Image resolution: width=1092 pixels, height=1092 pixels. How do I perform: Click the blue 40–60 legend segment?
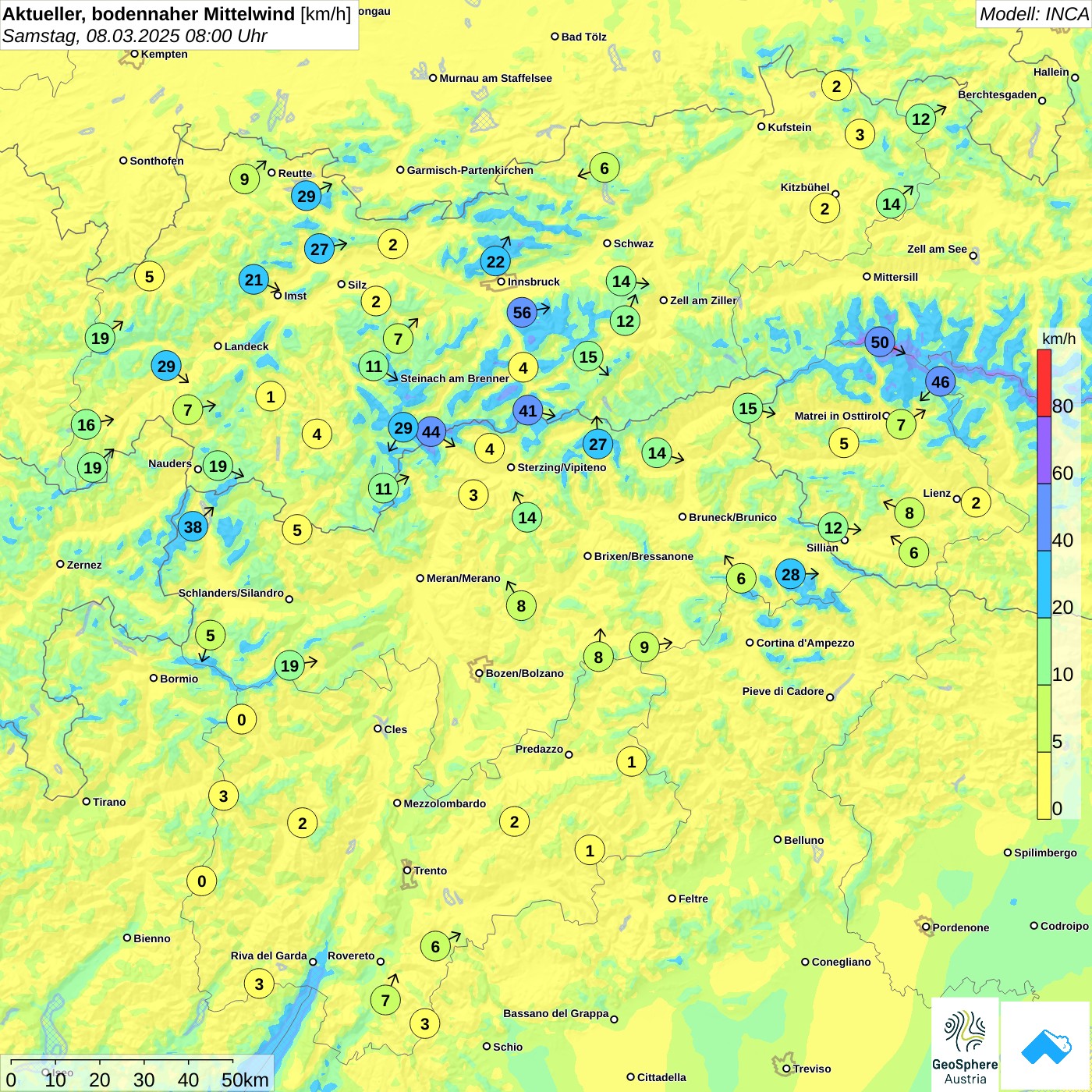pos(1044,517)
